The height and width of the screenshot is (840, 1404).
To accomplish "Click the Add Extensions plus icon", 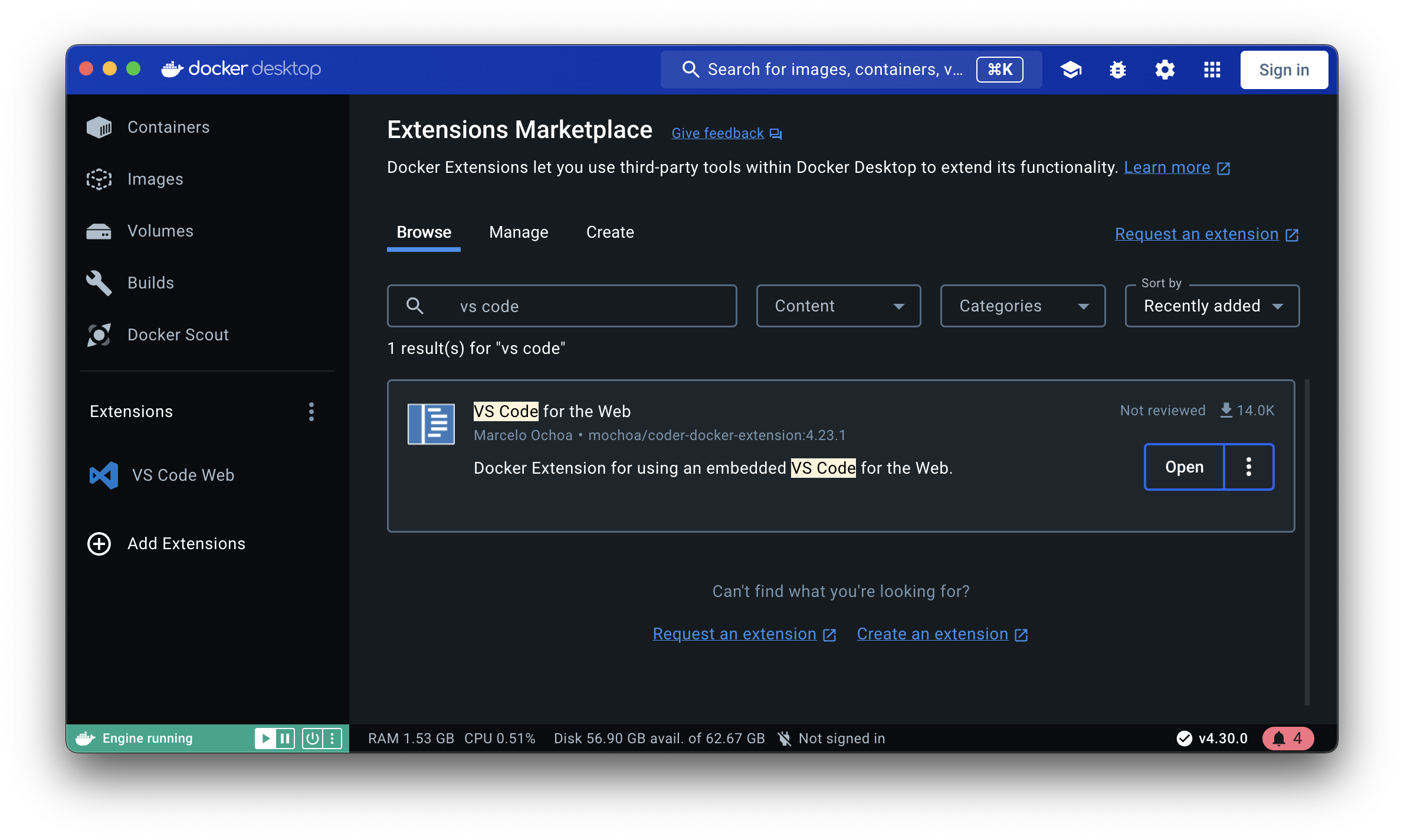I will click(x=99, y=543).
